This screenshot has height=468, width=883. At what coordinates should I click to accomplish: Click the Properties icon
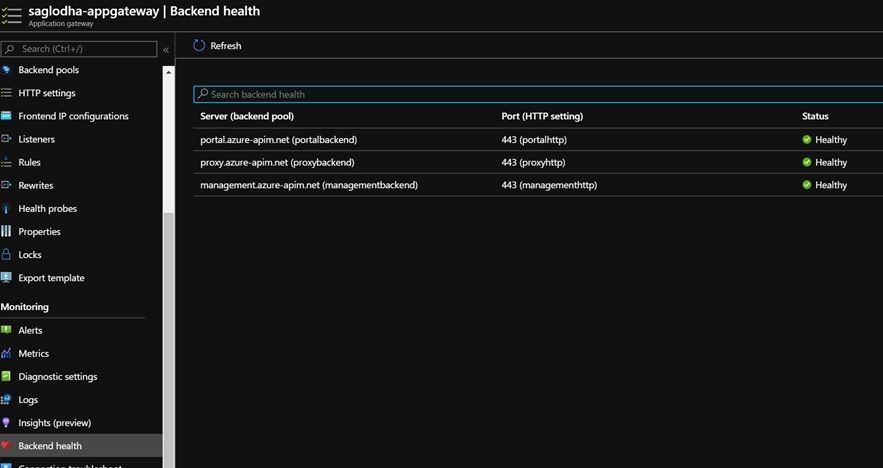click(x=6, y=231)
